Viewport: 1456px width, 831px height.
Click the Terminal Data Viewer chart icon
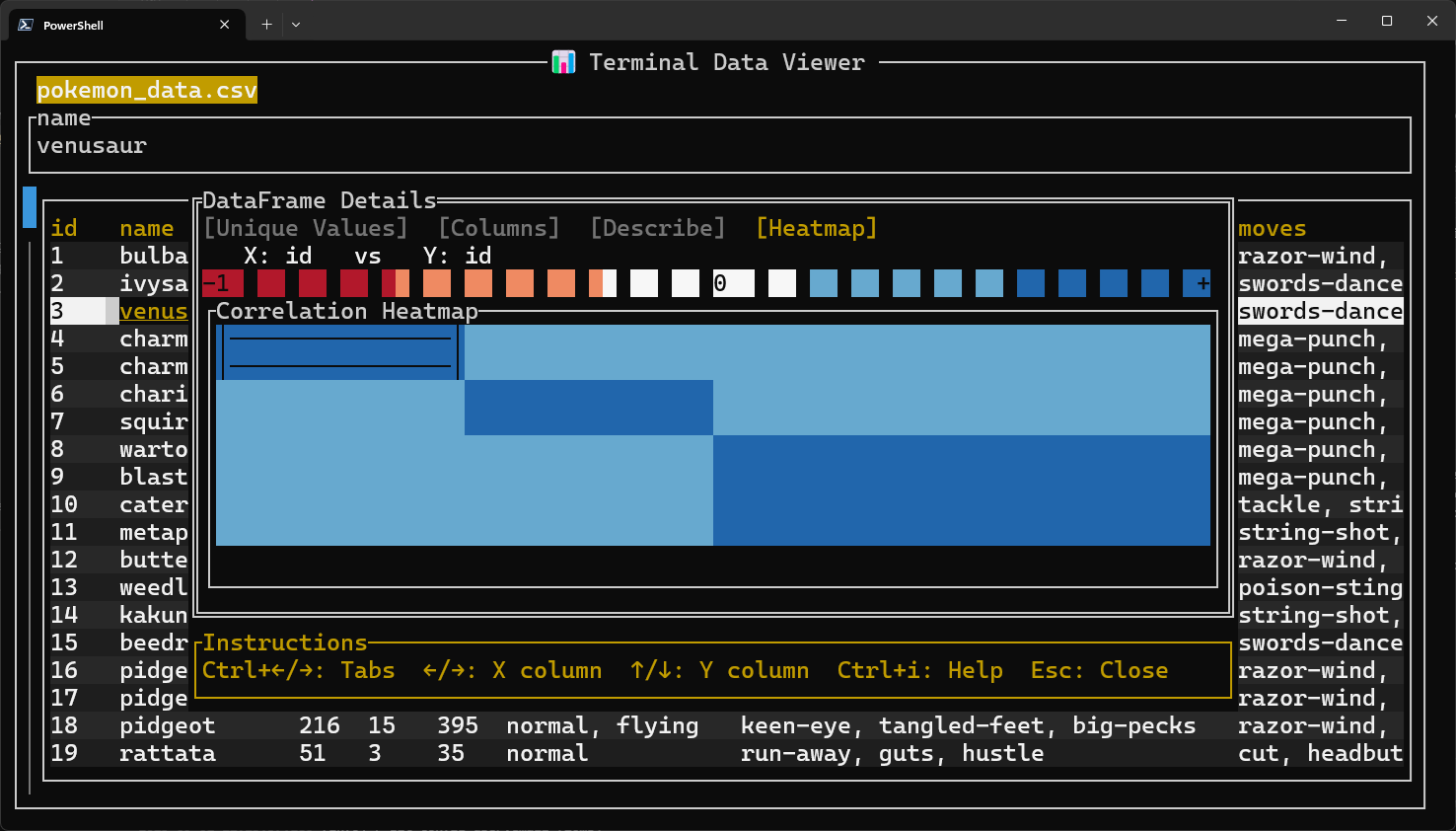[x=563, y=62]
